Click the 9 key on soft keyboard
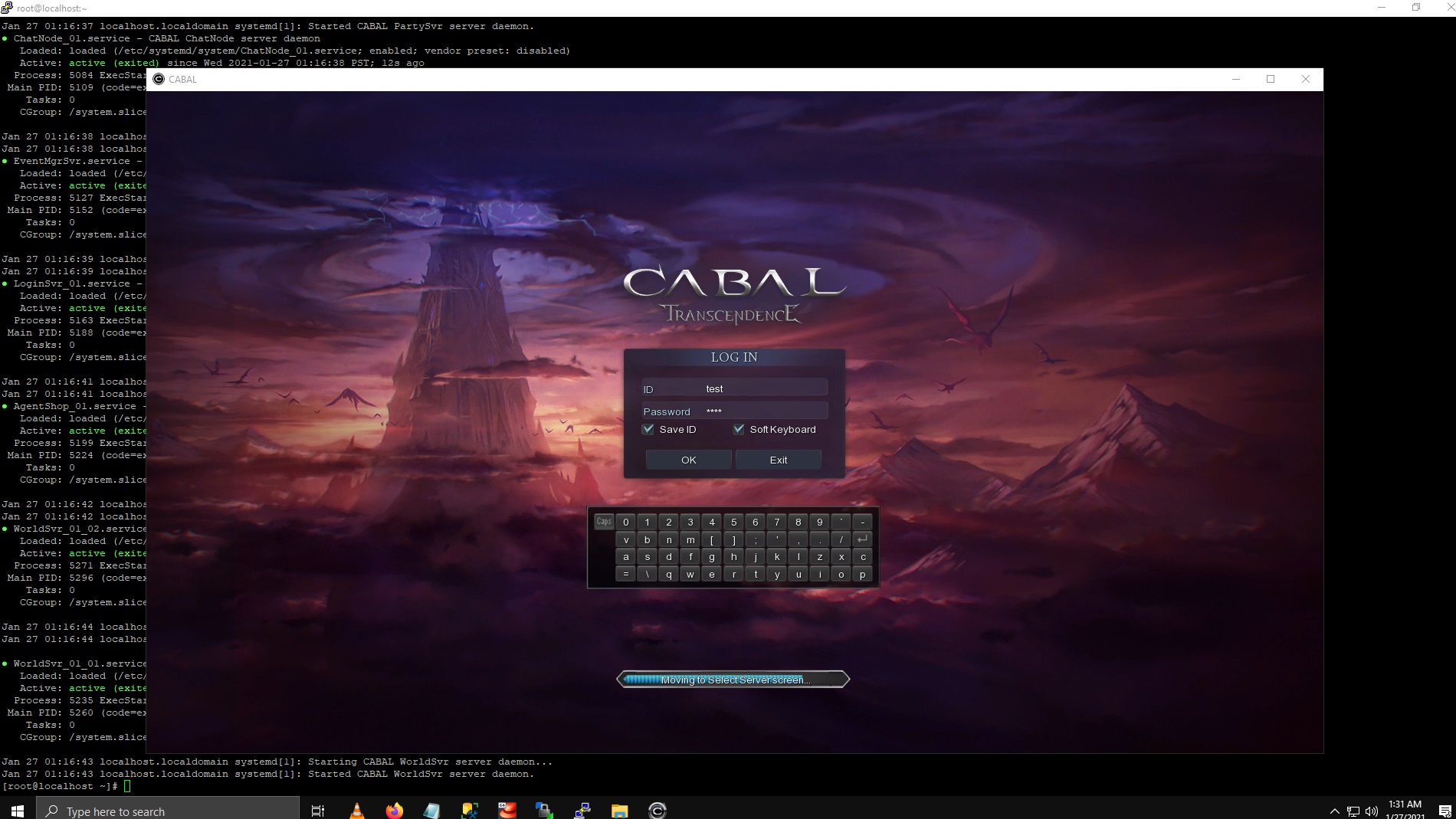This screenshot has width=1456, height=819. point(819,522)
